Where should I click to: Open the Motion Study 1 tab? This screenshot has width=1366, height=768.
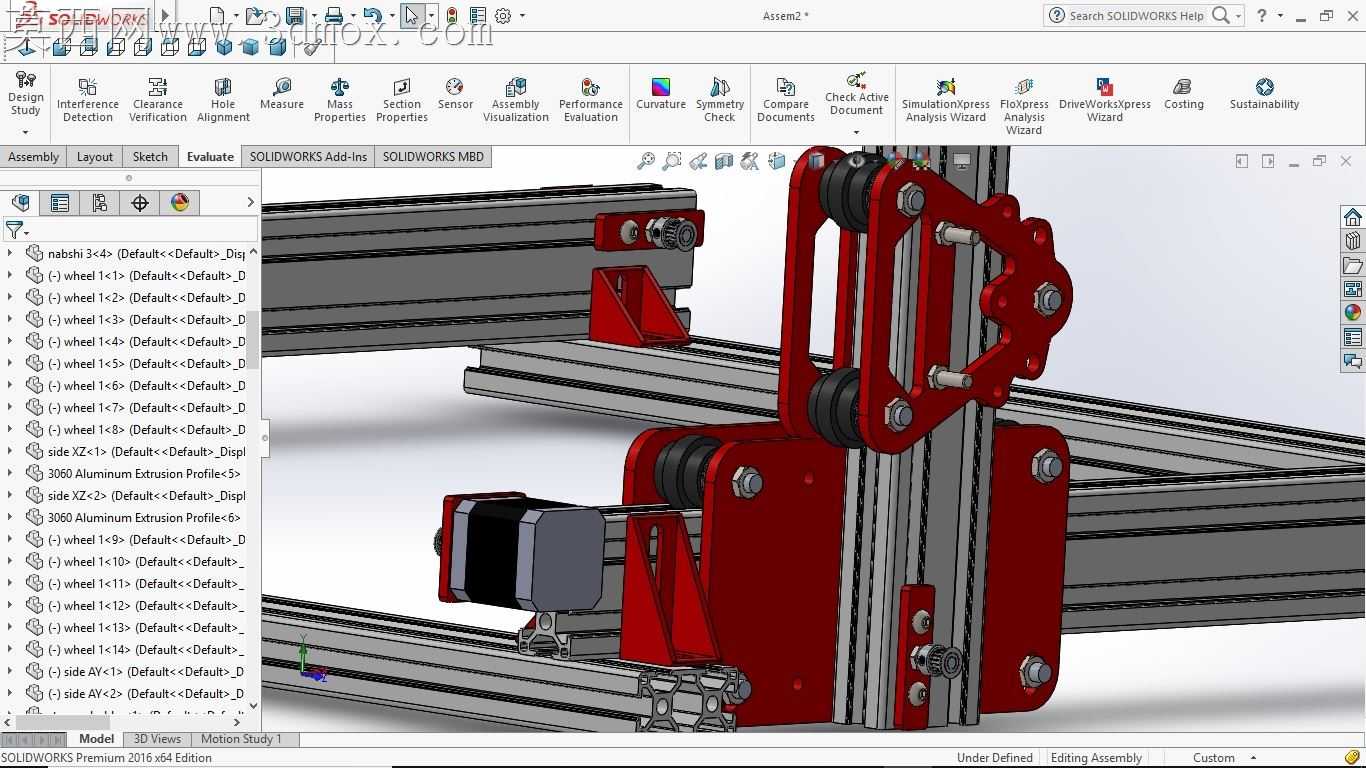point(241,739)
